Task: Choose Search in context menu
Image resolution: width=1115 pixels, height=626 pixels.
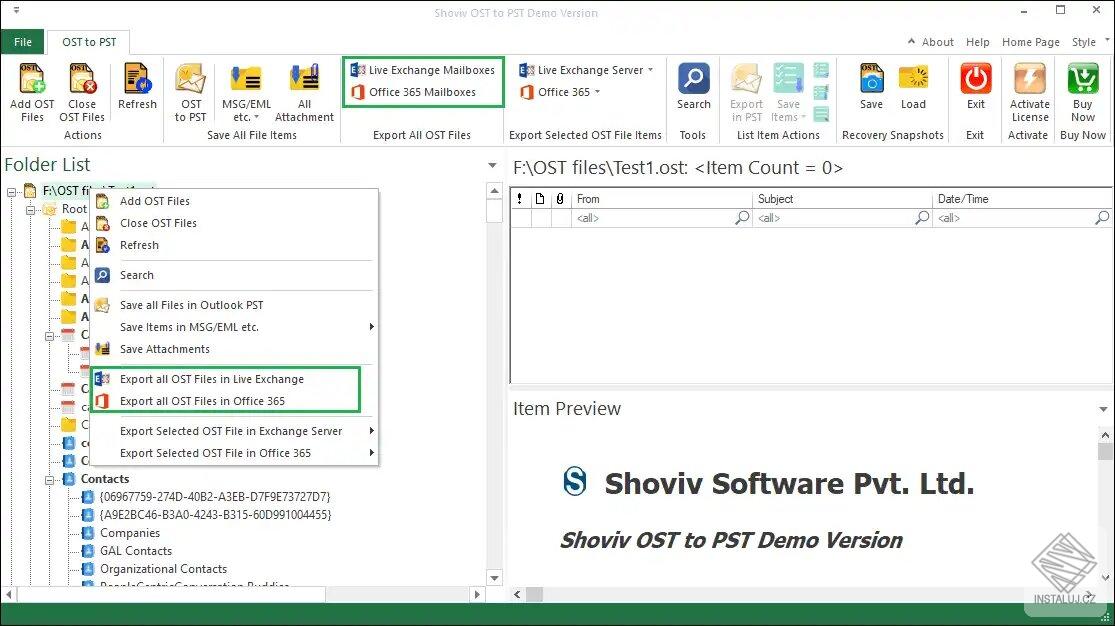Action: coord(233,275)
